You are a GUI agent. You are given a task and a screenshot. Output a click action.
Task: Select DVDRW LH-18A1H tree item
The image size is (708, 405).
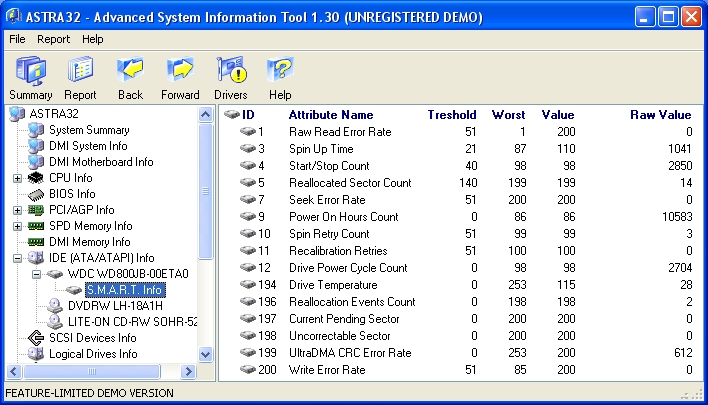(x=115, y=306)
